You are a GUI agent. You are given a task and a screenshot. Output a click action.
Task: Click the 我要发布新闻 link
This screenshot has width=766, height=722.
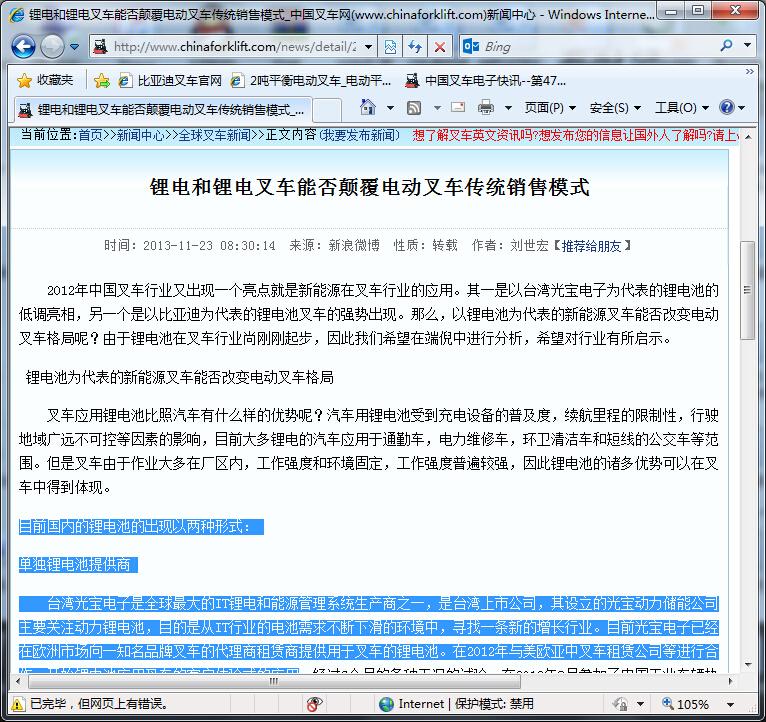(359, 135)
